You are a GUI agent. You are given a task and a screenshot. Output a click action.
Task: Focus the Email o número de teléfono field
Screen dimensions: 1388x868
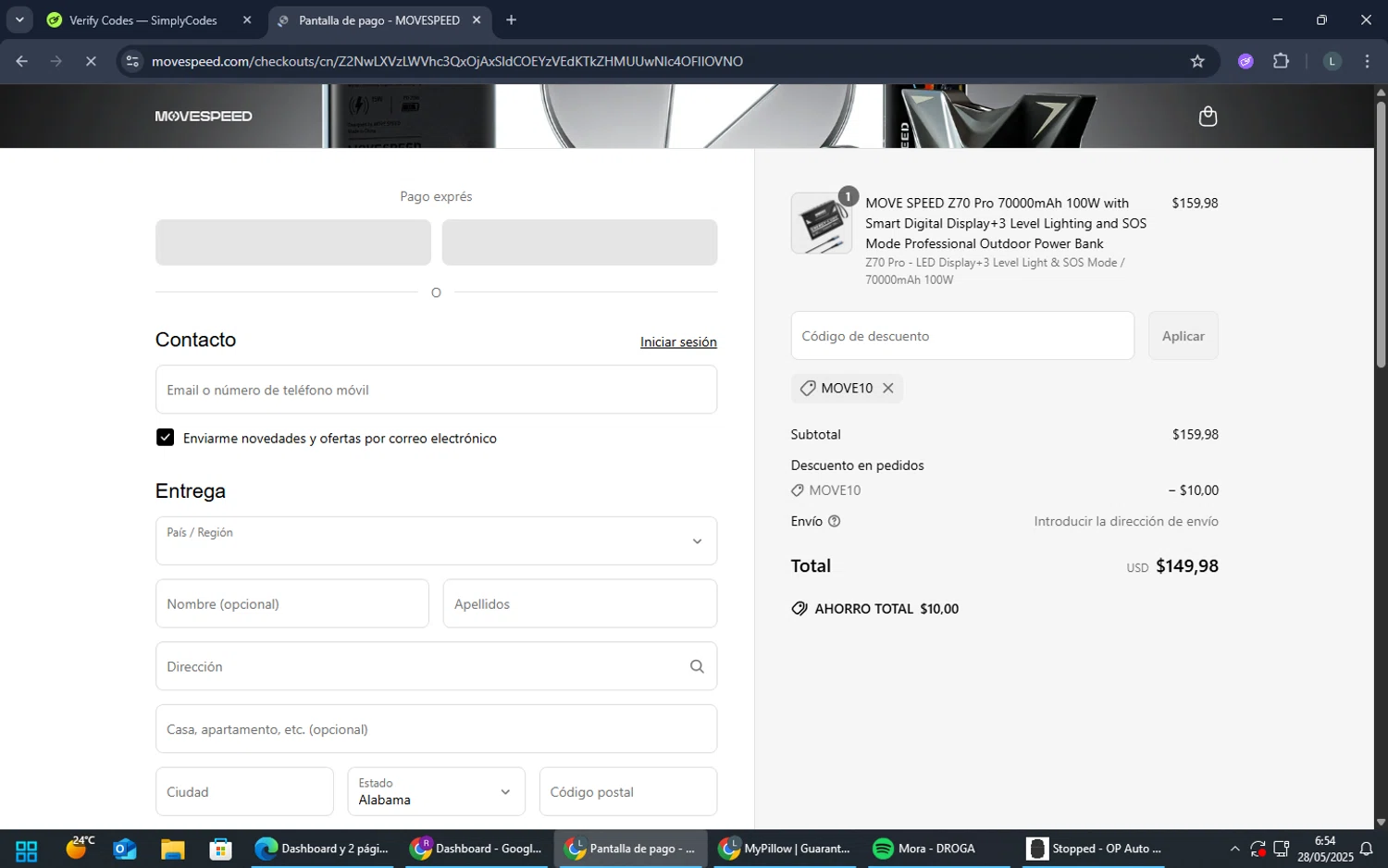point(436,390)
